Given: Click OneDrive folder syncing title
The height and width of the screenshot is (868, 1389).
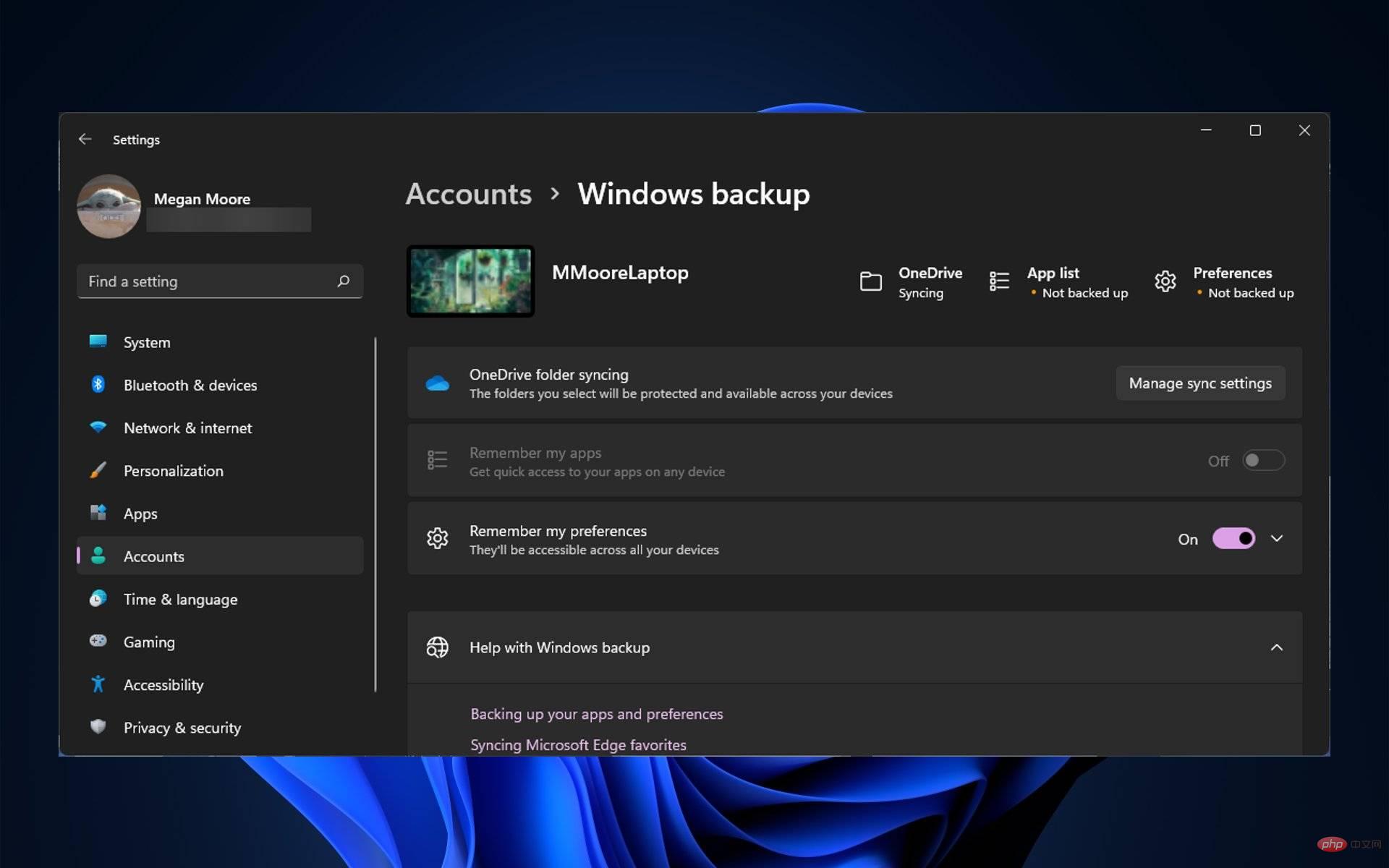Looking at the screenshot, I should (x=549, y=374).
